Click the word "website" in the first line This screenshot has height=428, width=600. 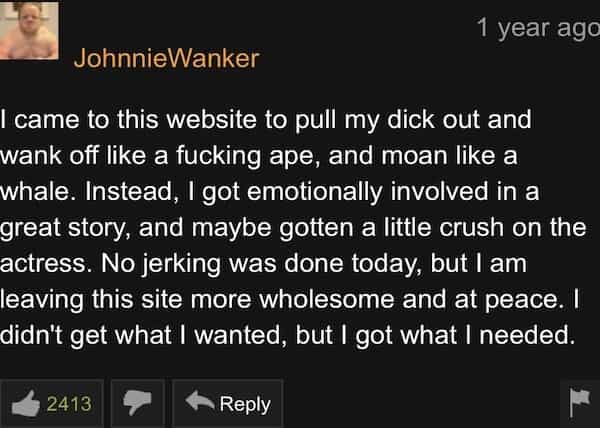tap(212, 120)
